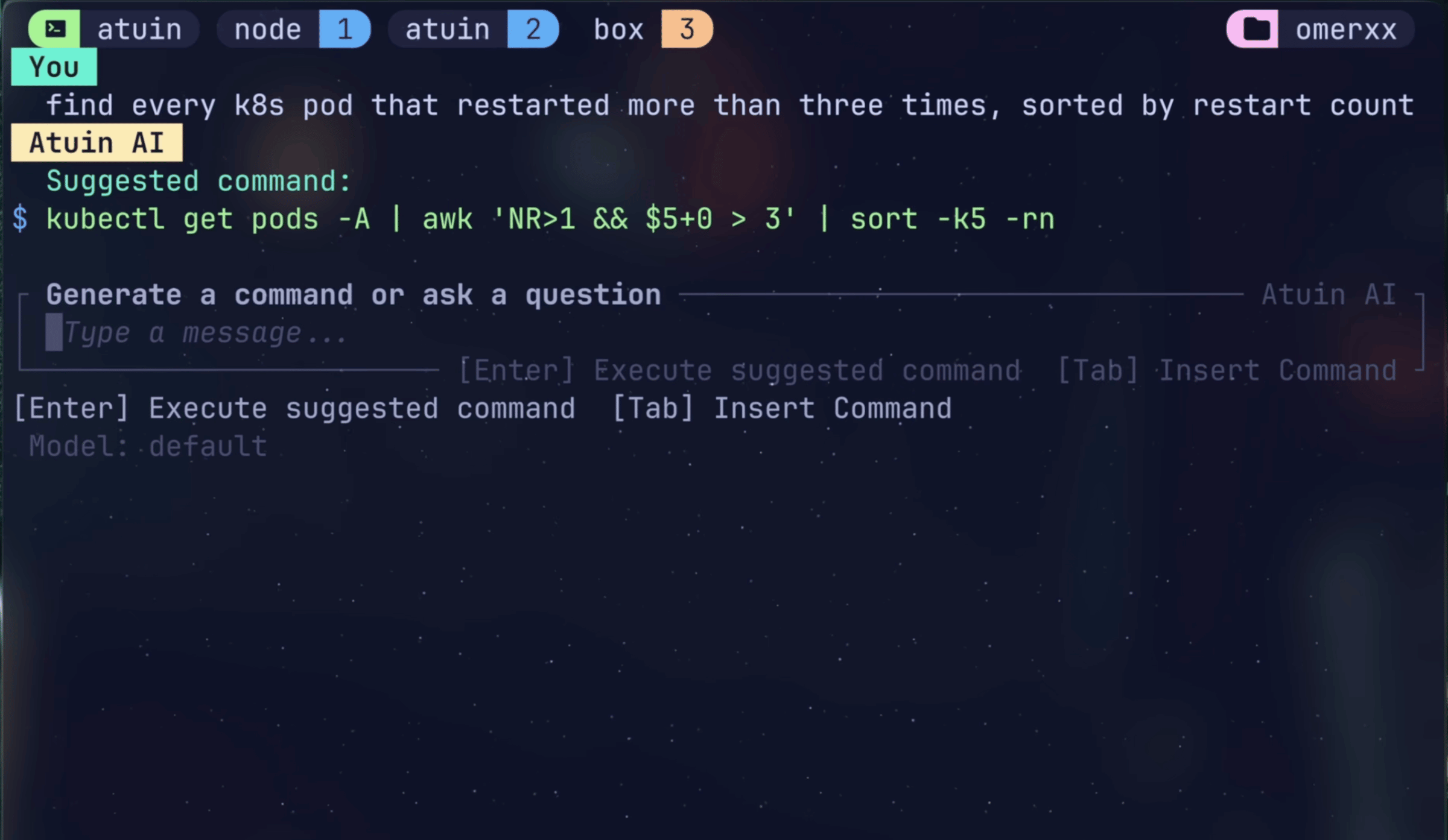Screen dimensions: 1448x840
Task: Click the omerxx directory label
Action: (1346, 30)
